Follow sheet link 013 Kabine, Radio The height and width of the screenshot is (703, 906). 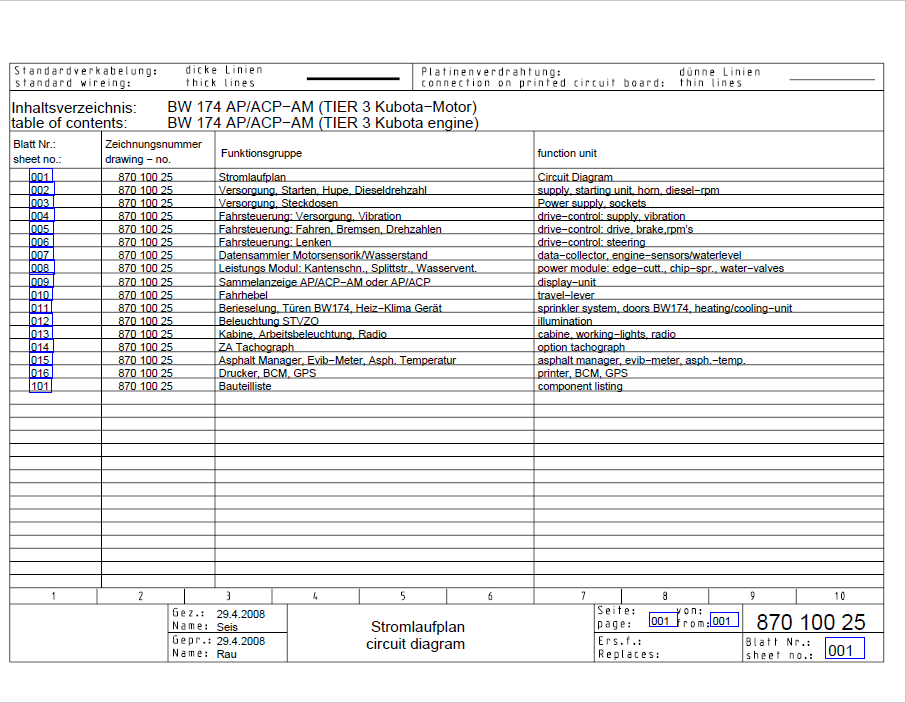40,334
